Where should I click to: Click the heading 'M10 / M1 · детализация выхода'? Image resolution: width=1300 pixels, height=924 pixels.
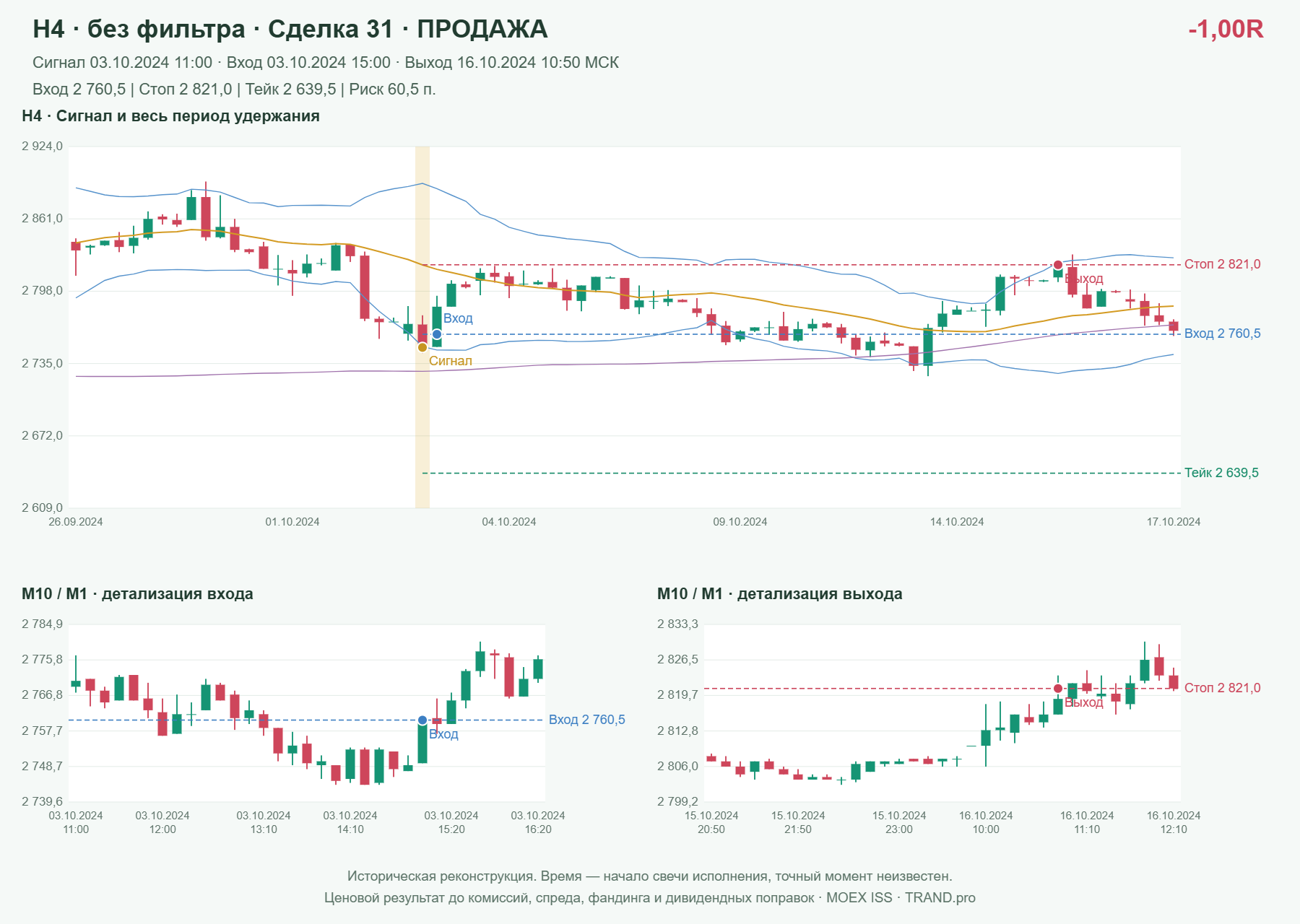point(779,594)
